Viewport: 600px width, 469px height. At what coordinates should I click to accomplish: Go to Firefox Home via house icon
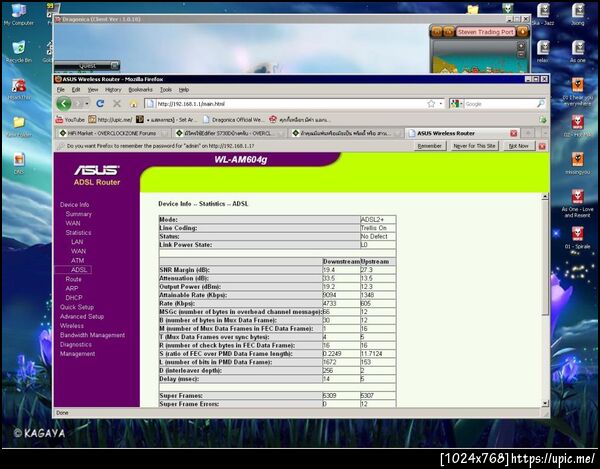[133, 104]
